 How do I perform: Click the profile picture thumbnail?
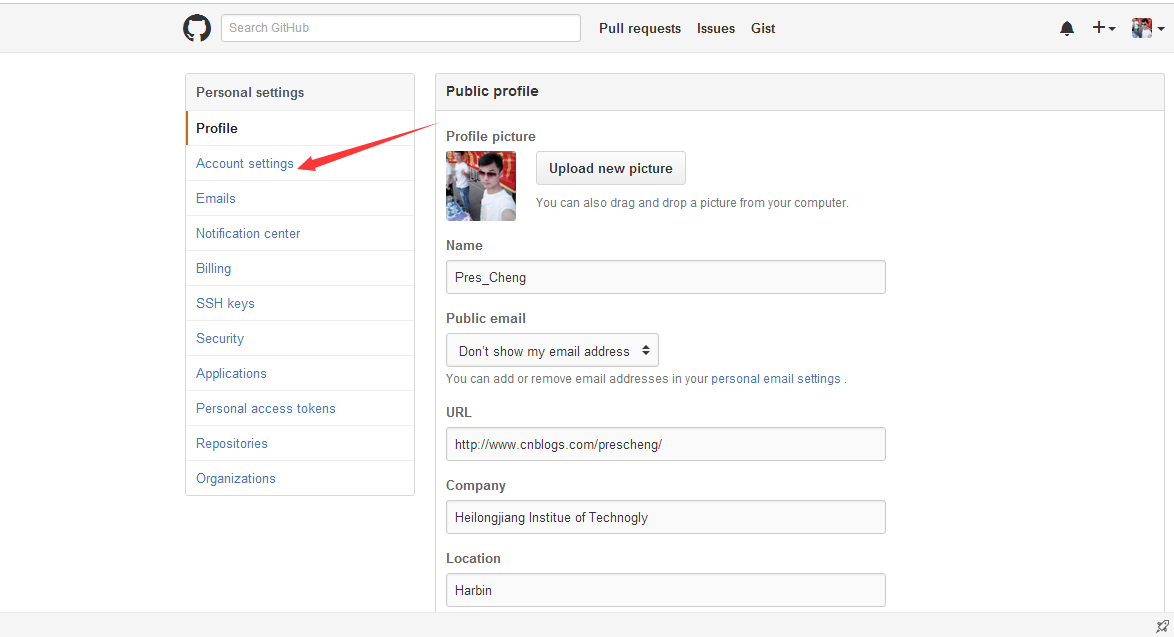[x=481, y=186]
